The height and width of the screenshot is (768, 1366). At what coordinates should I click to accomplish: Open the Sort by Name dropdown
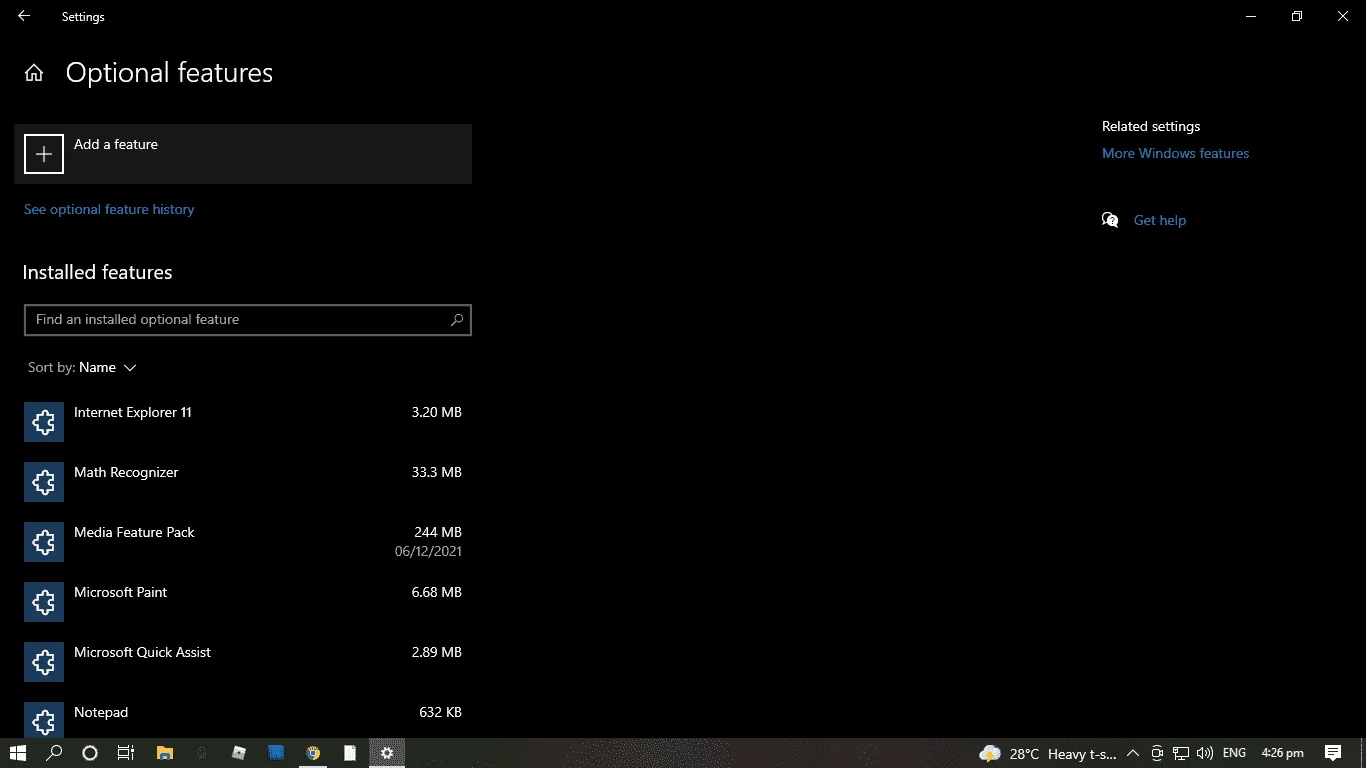(x=82, y=368)
